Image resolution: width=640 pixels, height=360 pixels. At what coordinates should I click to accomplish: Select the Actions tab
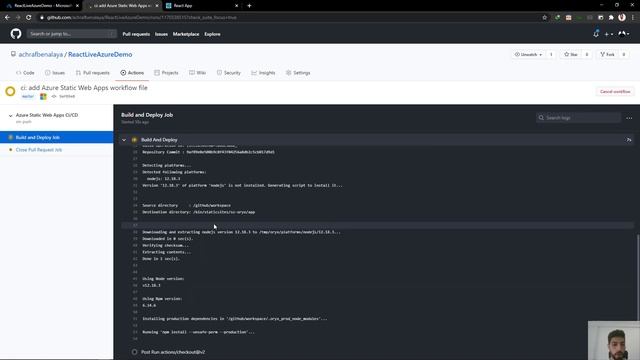tap(132, 73)
